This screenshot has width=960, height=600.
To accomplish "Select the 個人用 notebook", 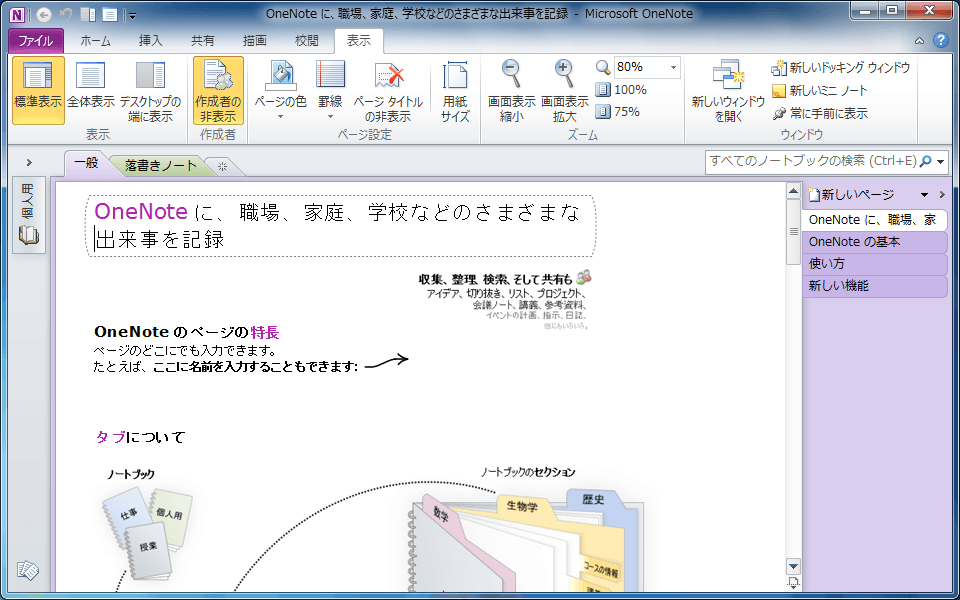I will [29, 215].
